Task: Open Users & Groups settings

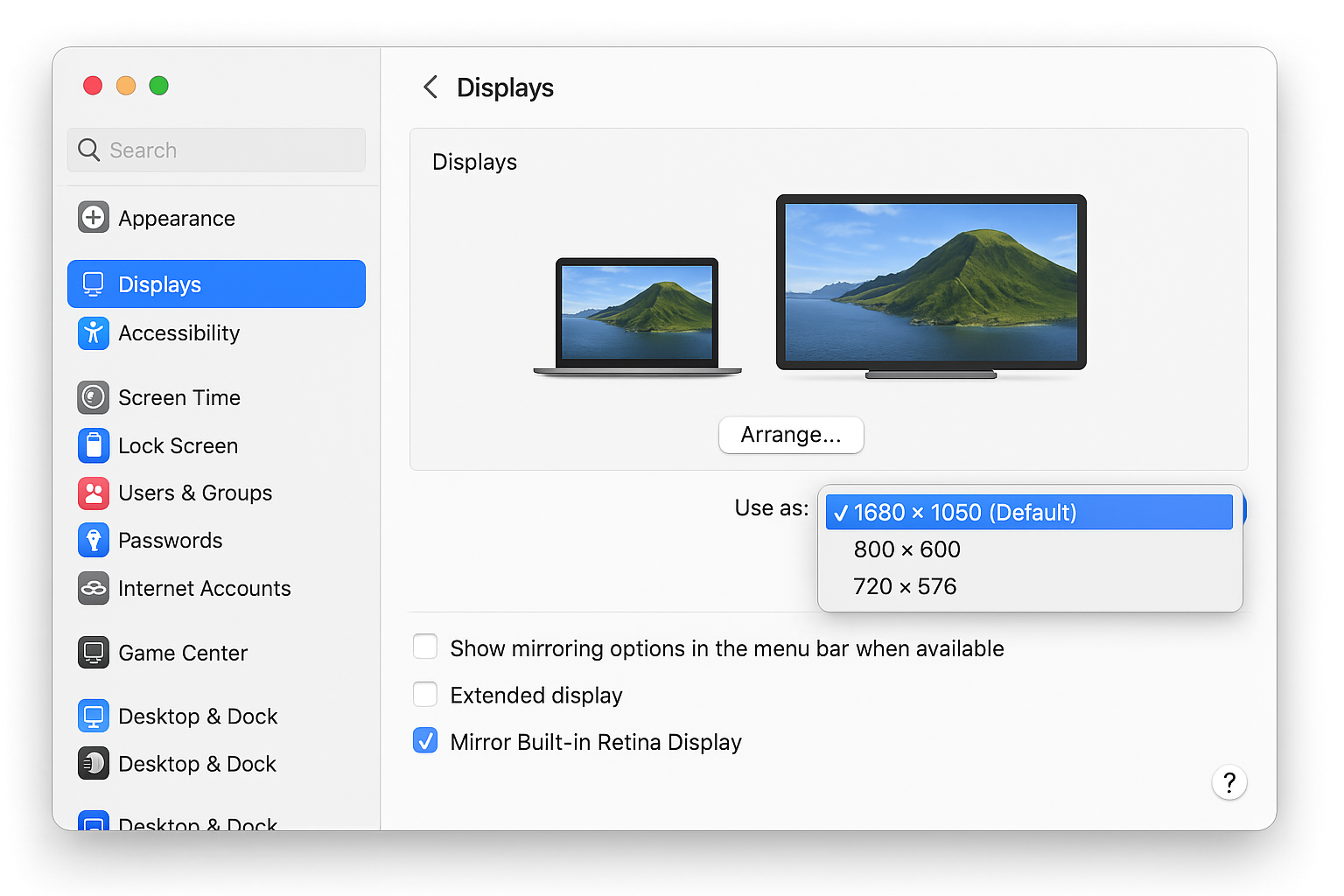Action: [194, 493]
